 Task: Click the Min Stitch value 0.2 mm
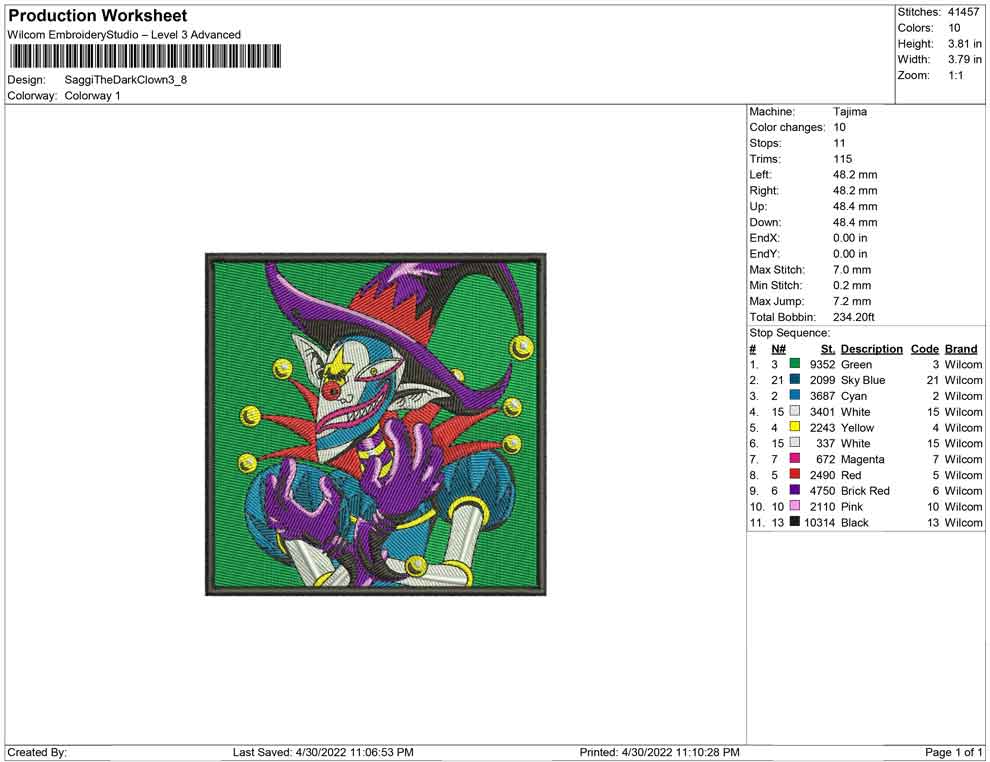click(852, 285)
